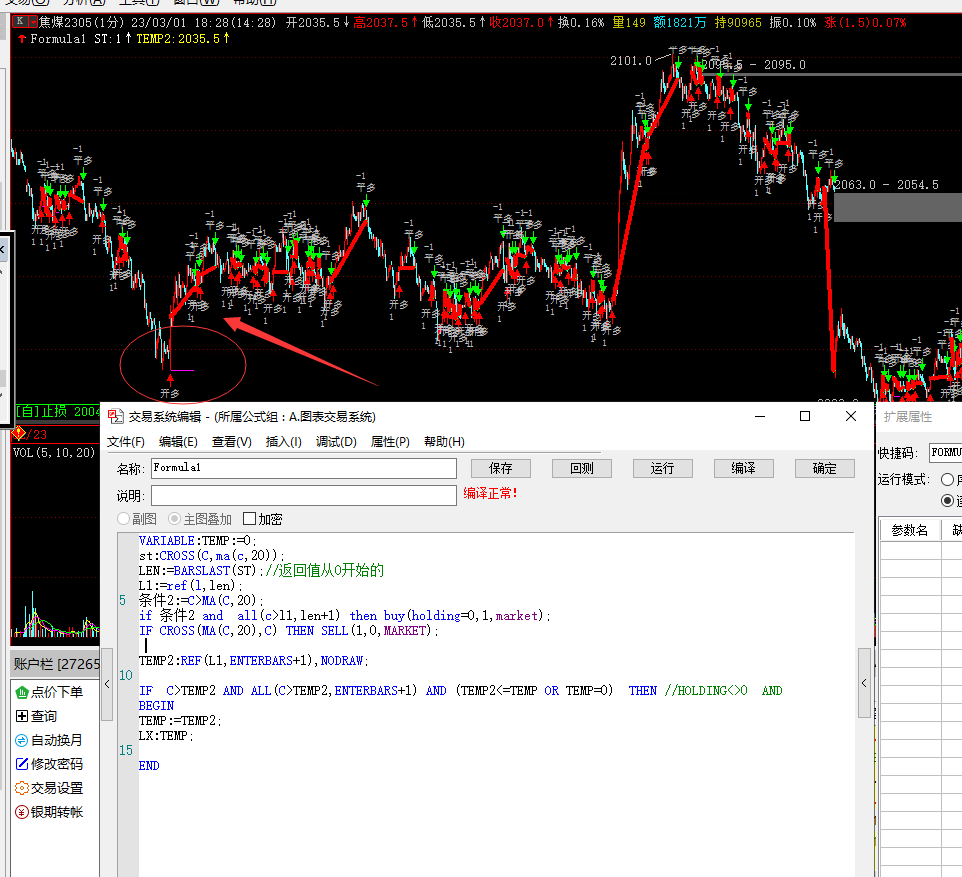Open the 帮助(H) menu

tap(444, 442)
